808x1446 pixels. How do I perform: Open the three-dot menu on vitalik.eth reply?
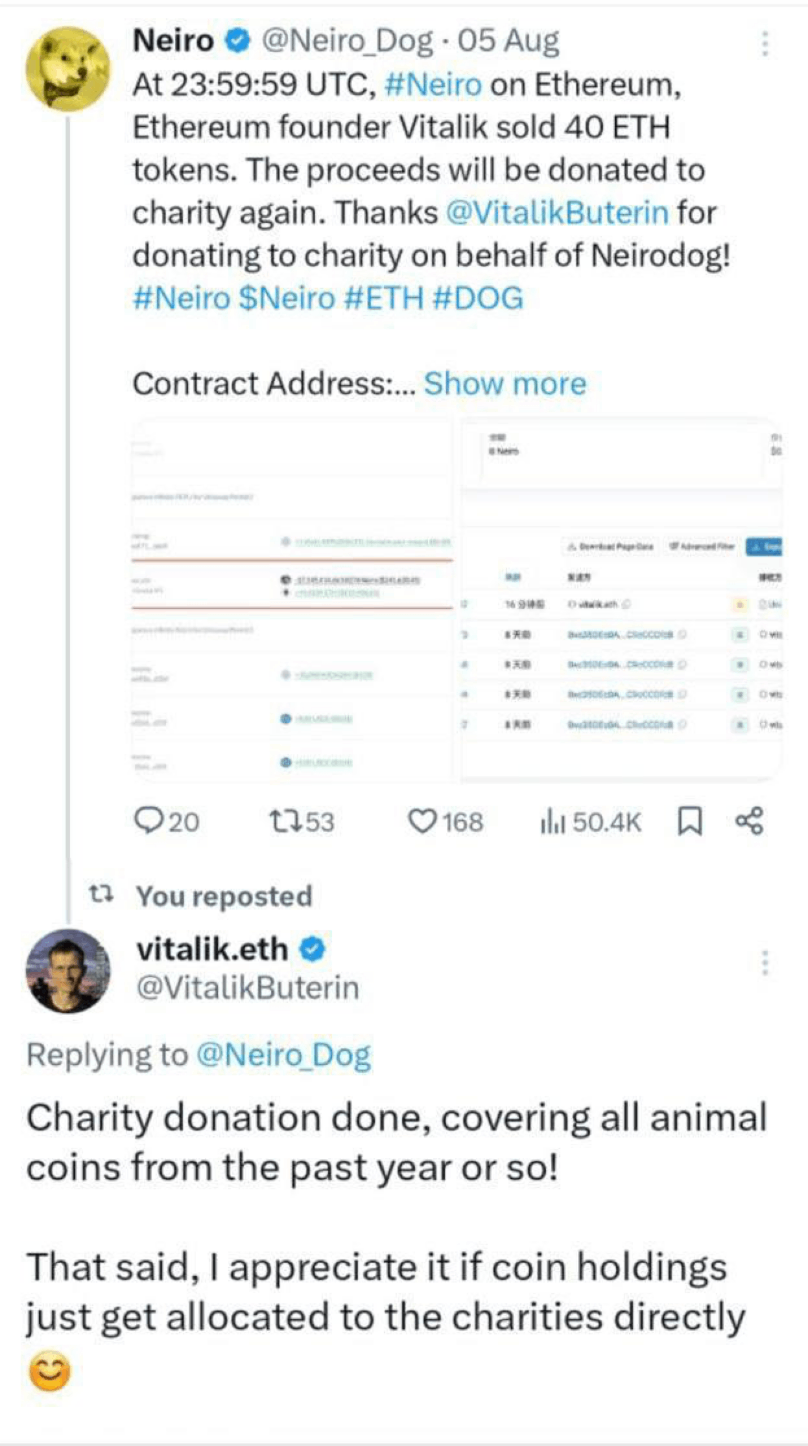(x=765, y=962)
